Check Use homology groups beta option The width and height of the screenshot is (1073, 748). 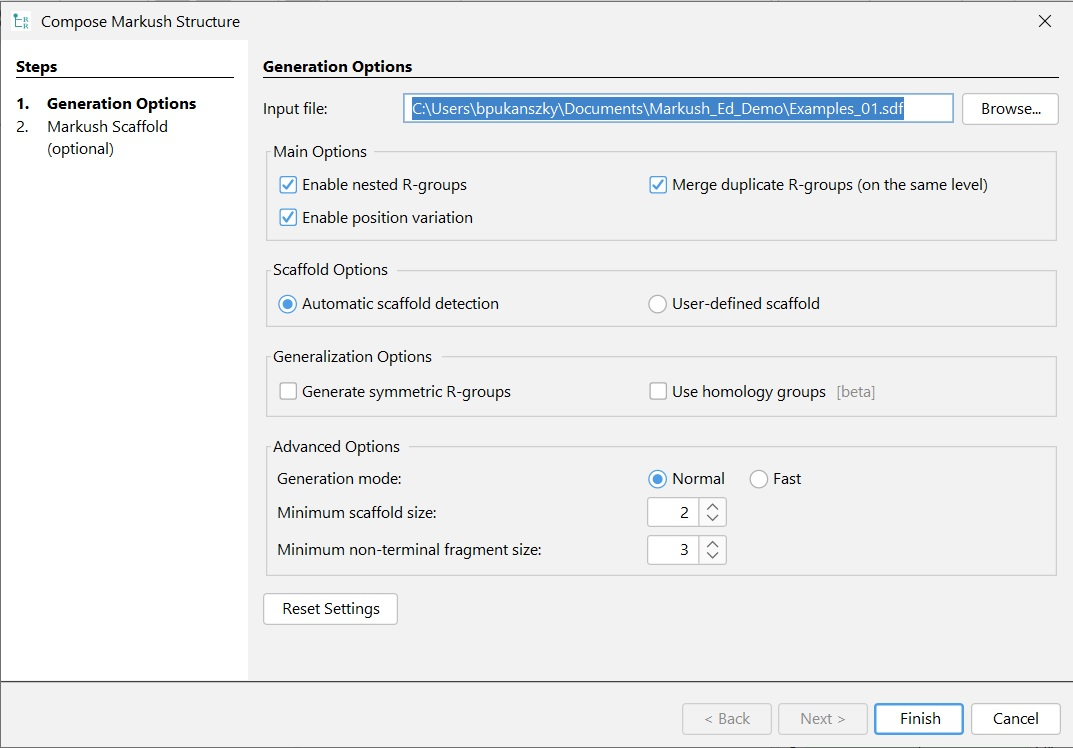658,392
